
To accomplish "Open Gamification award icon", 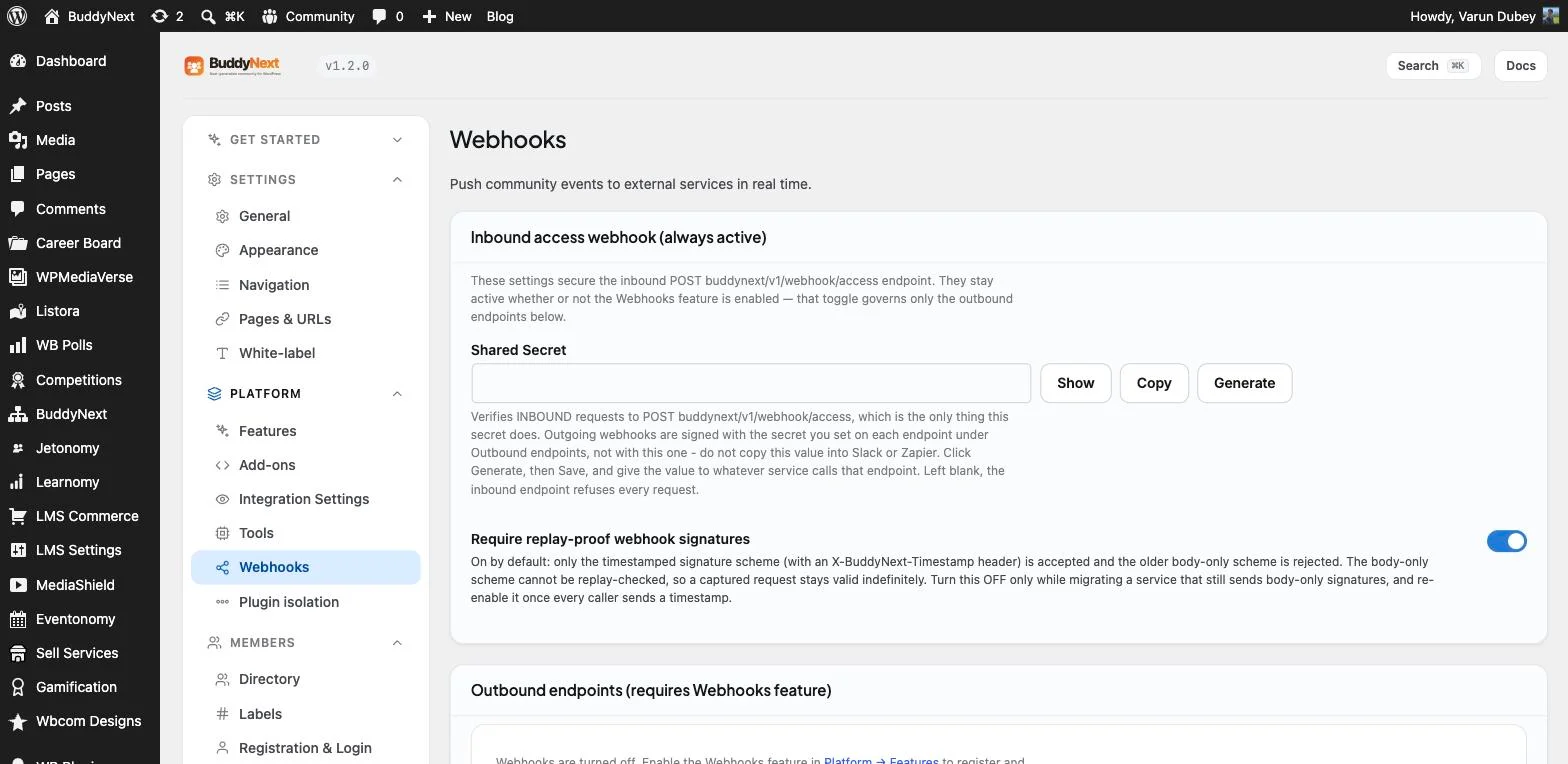I will pyautogui.click(x=17, y=687).
